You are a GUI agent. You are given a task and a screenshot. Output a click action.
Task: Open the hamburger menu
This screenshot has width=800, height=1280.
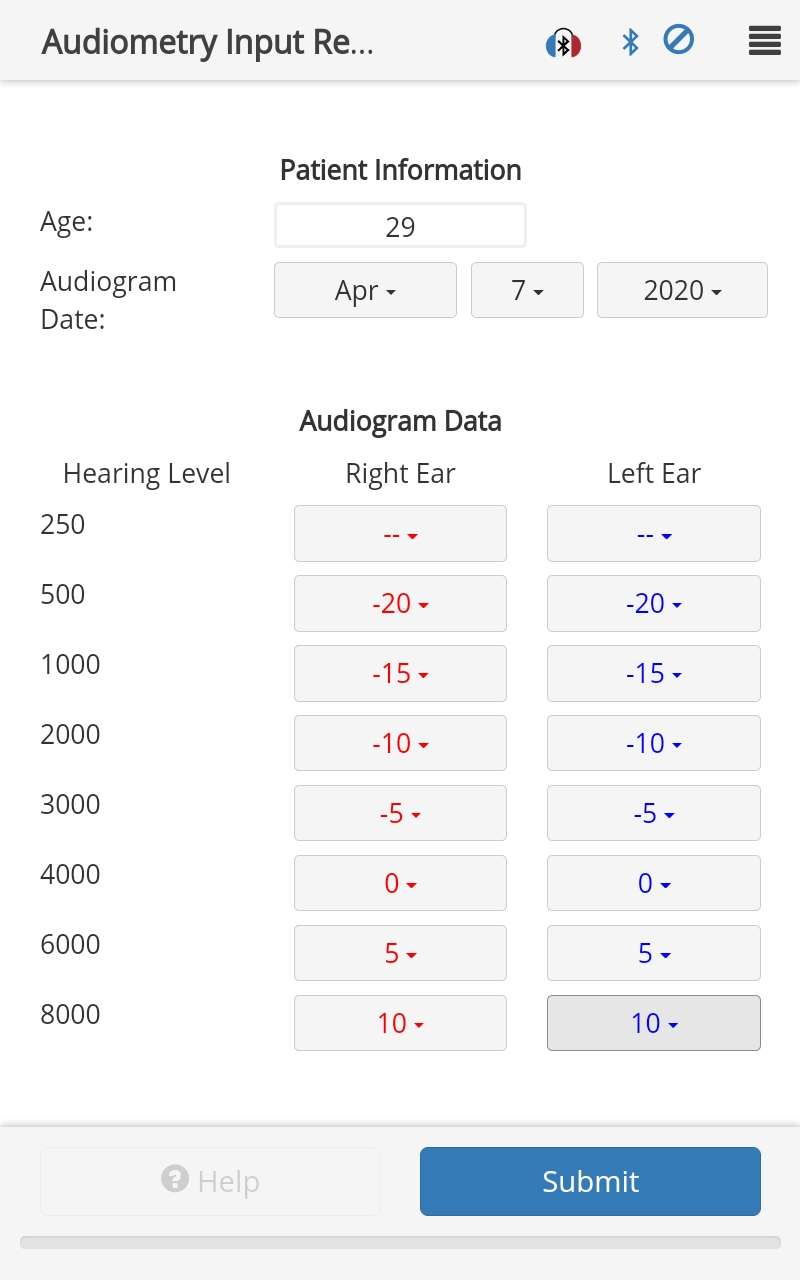(764, 42)
